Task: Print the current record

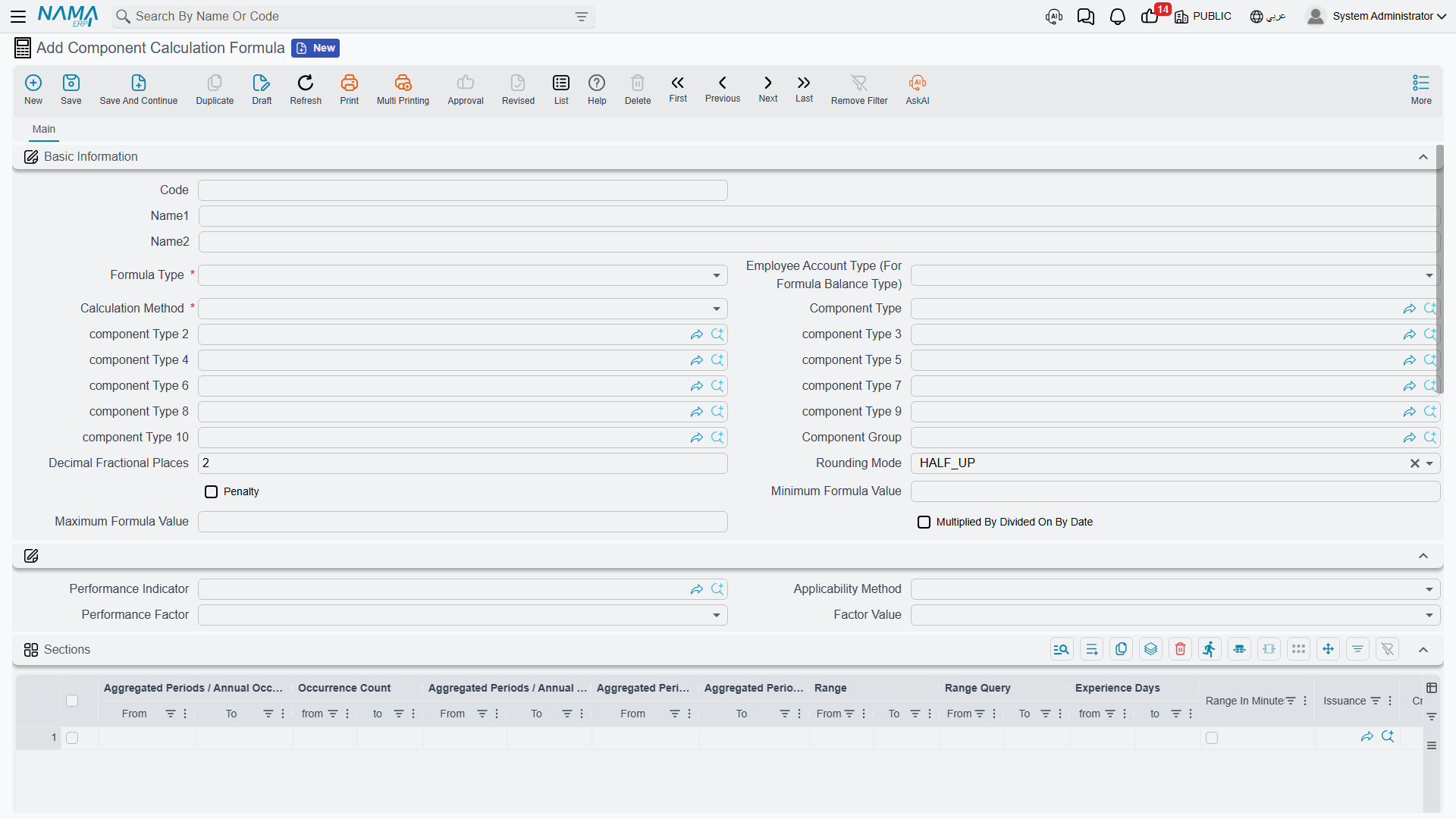Action: [350, 89]
